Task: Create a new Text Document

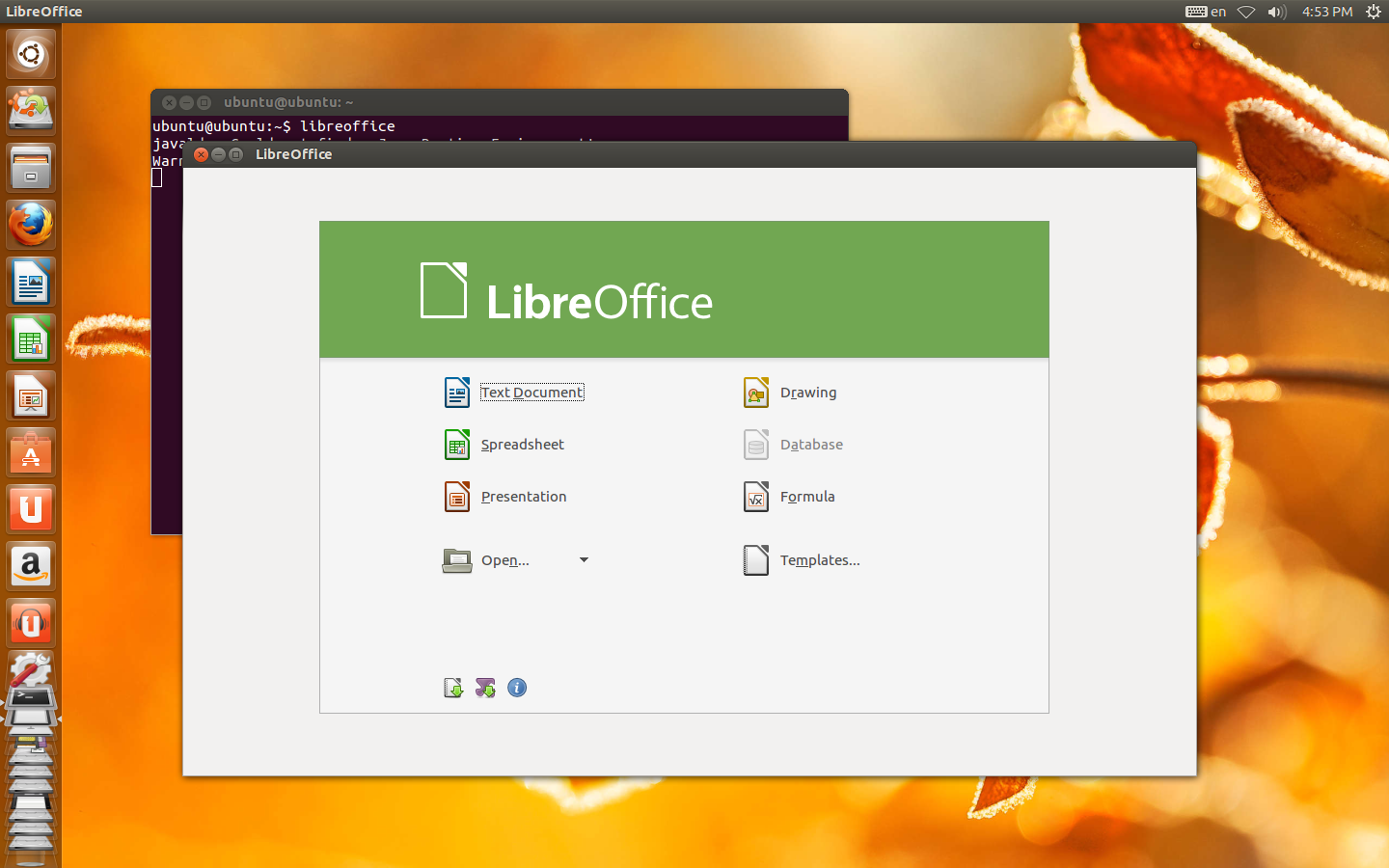Action: pyautogui.click(x=514, y=393)
